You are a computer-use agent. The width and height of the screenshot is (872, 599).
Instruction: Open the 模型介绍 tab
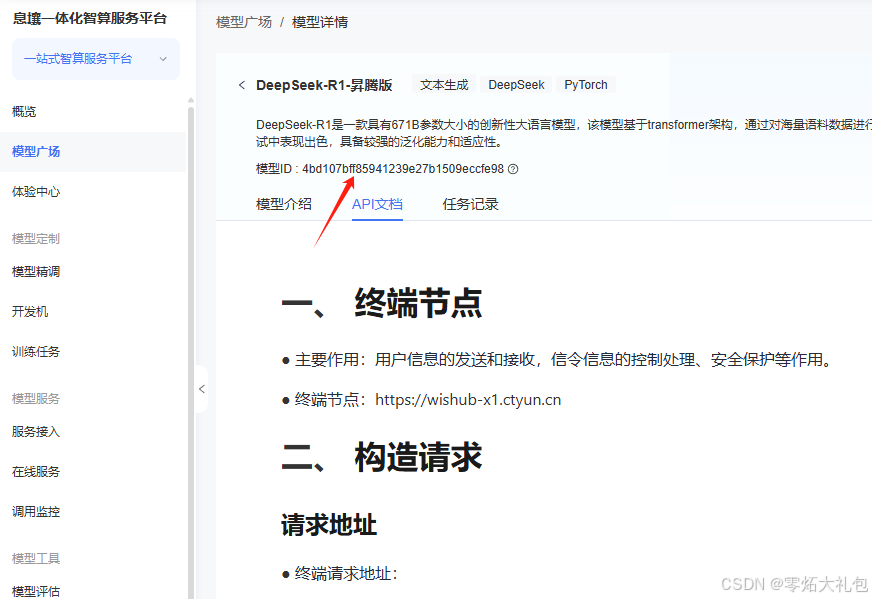click(x=284, y=204)
